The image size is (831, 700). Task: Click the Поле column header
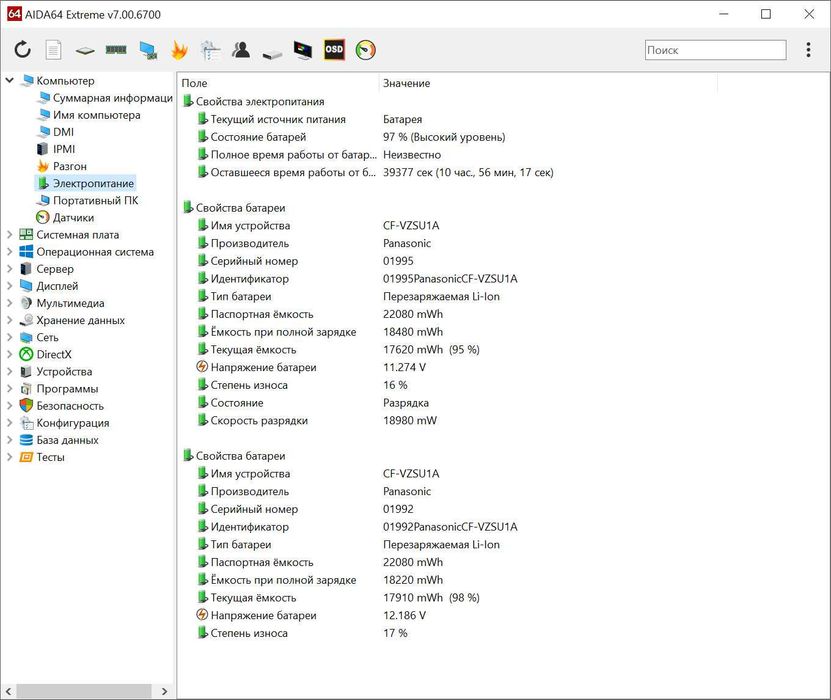pyautogui.click(x=278, y=83)
